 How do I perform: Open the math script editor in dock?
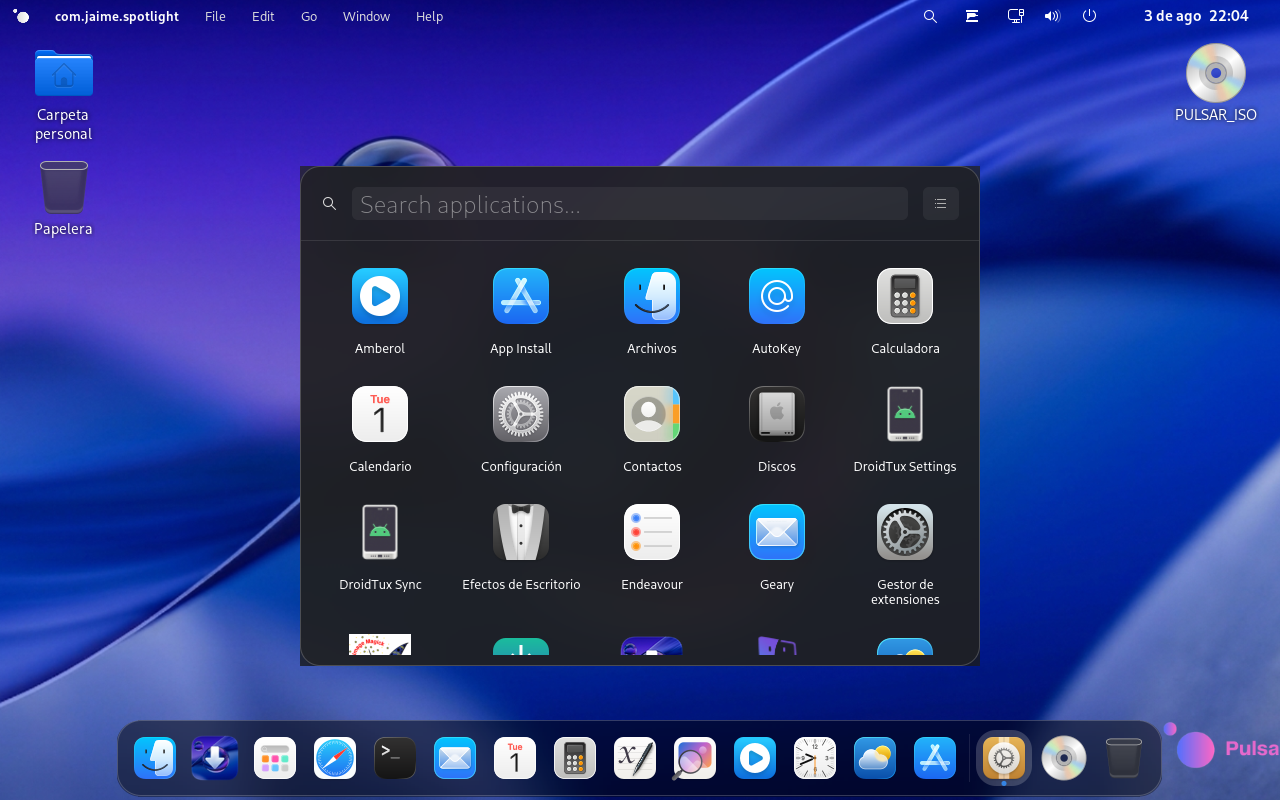[635, 758]
